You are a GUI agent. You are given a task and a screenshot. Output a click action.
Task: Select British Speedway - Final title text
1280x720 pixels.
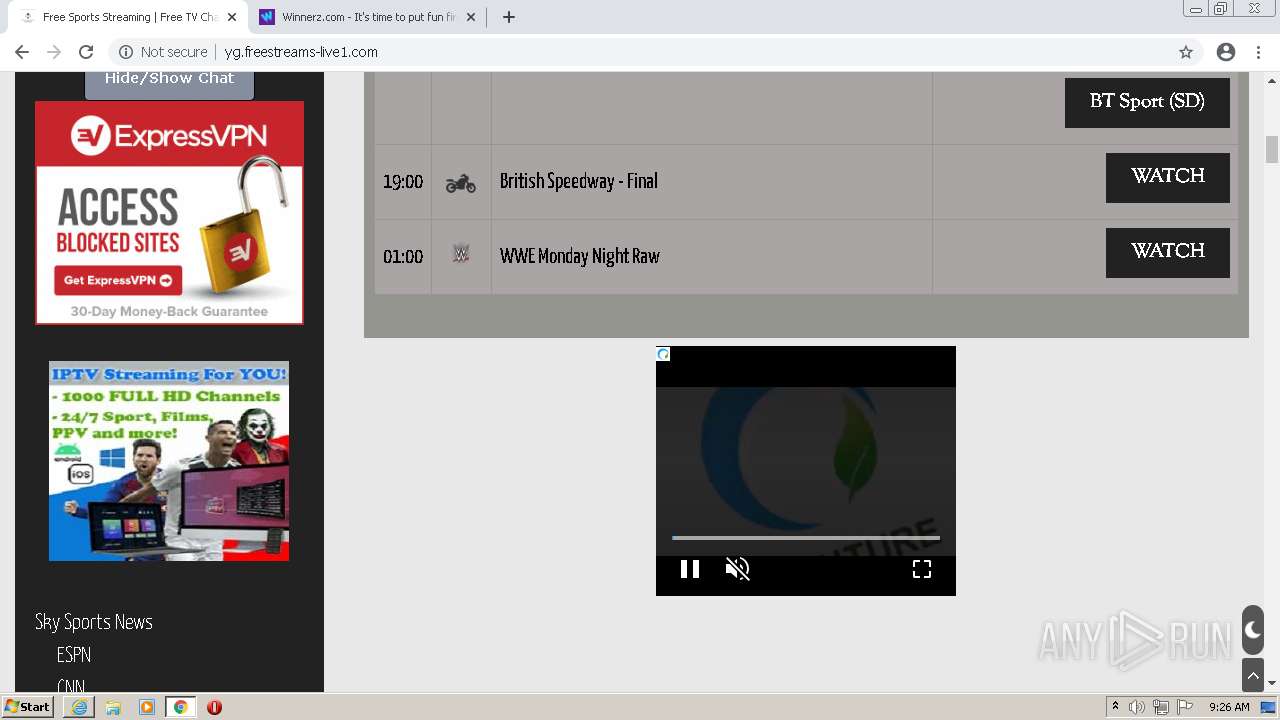click(579, 181)
